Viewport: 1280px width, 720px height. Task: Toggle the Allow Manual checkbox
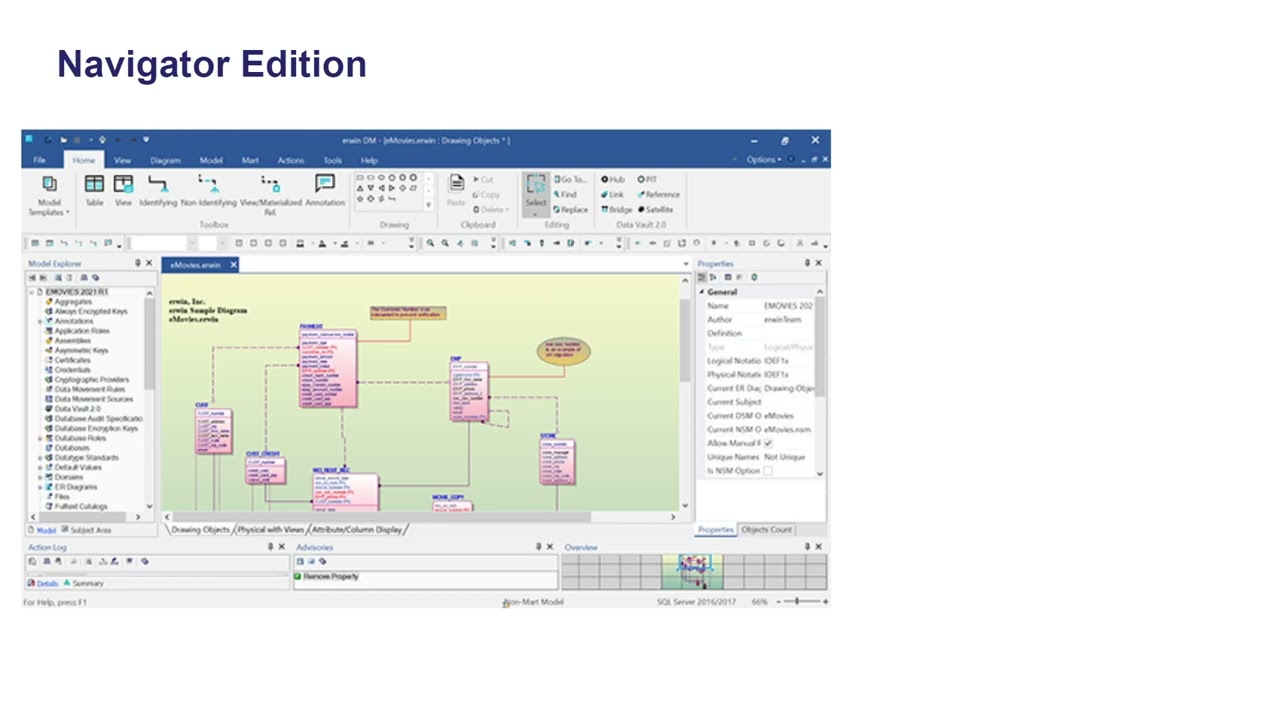[768, 443]
